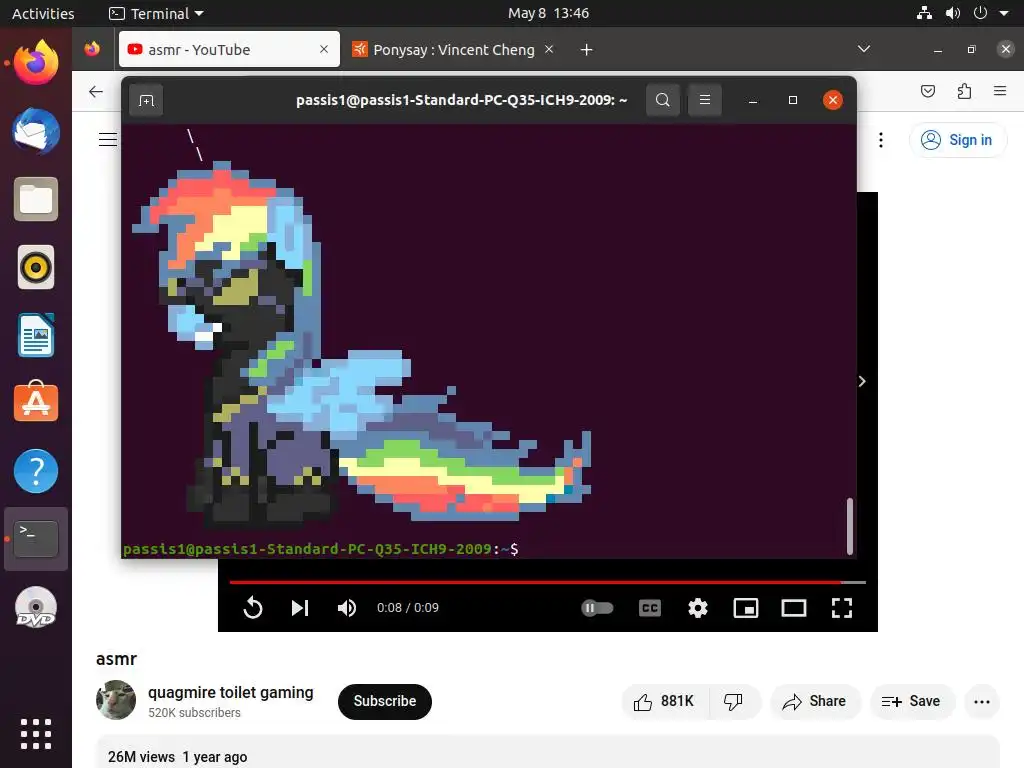Close the asmr - YouTube tab

(x=323, y=50)
